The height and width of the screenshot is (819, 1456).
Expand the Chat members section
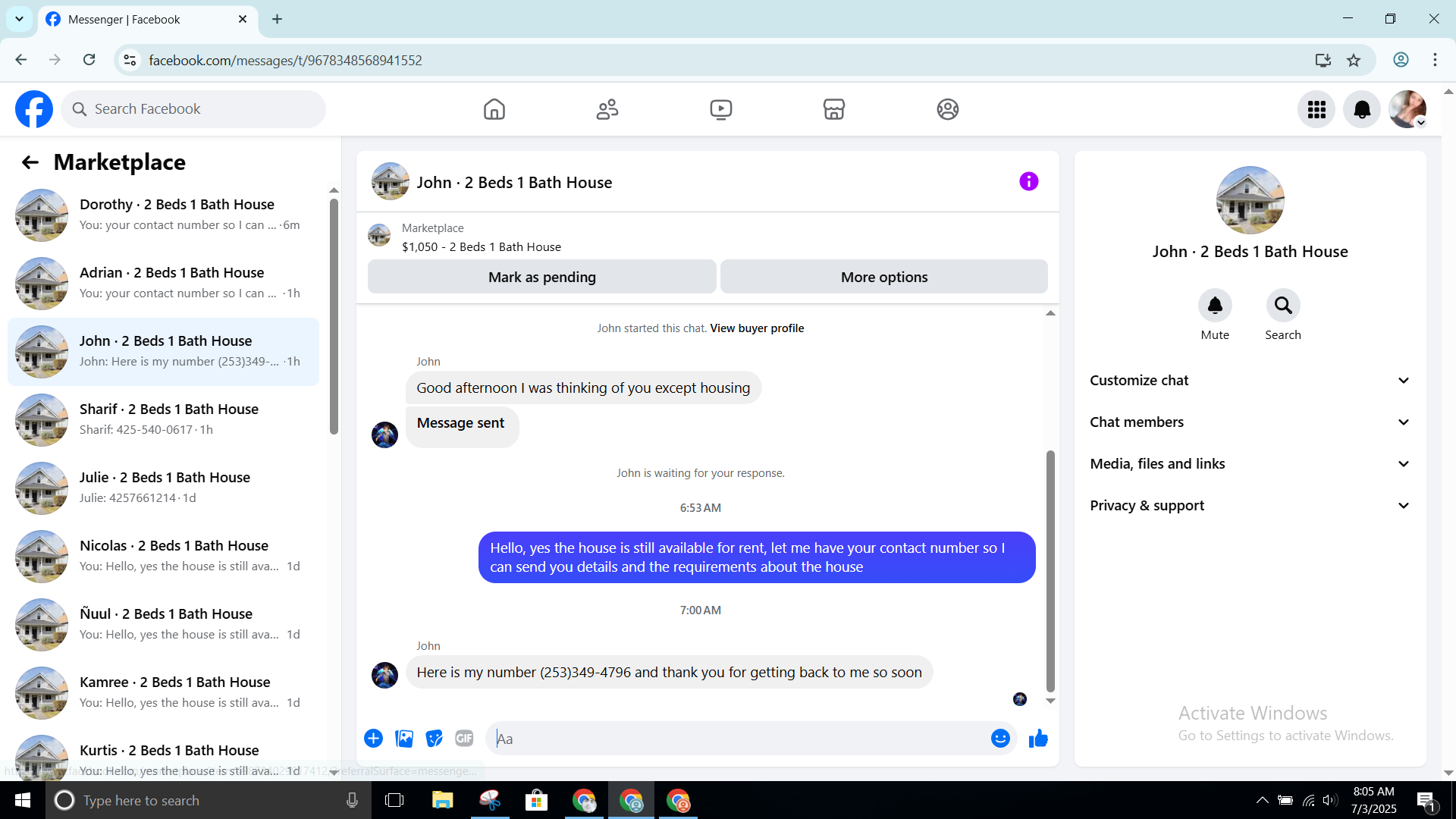[x=1250, y=422]
